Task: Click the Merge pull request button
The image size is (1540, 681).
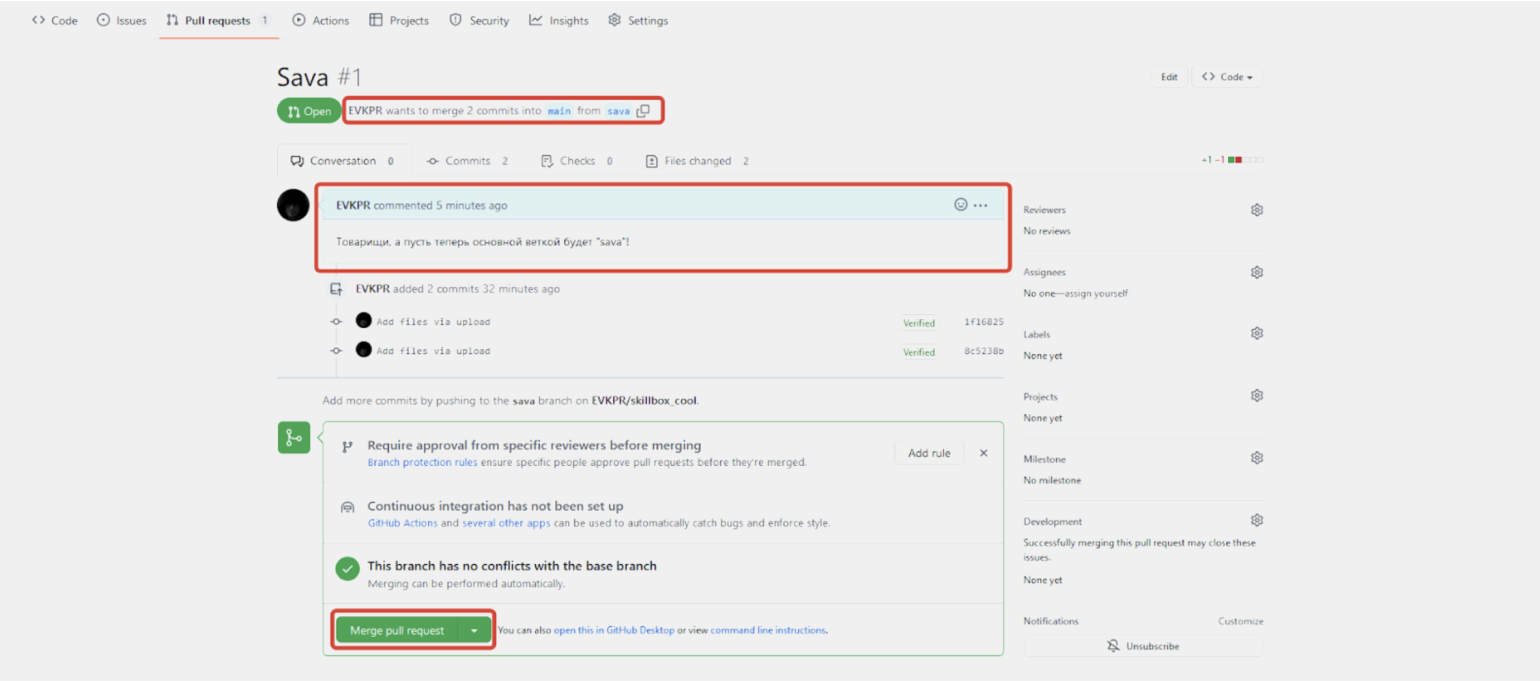Action: (397, 630)
